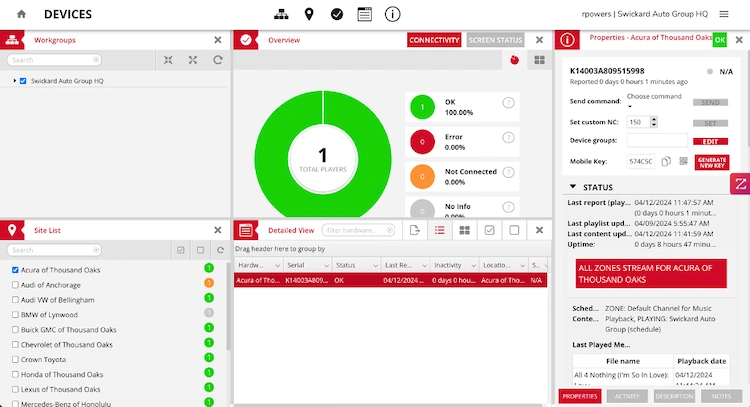Select the NOTES tab

(721, 396)
